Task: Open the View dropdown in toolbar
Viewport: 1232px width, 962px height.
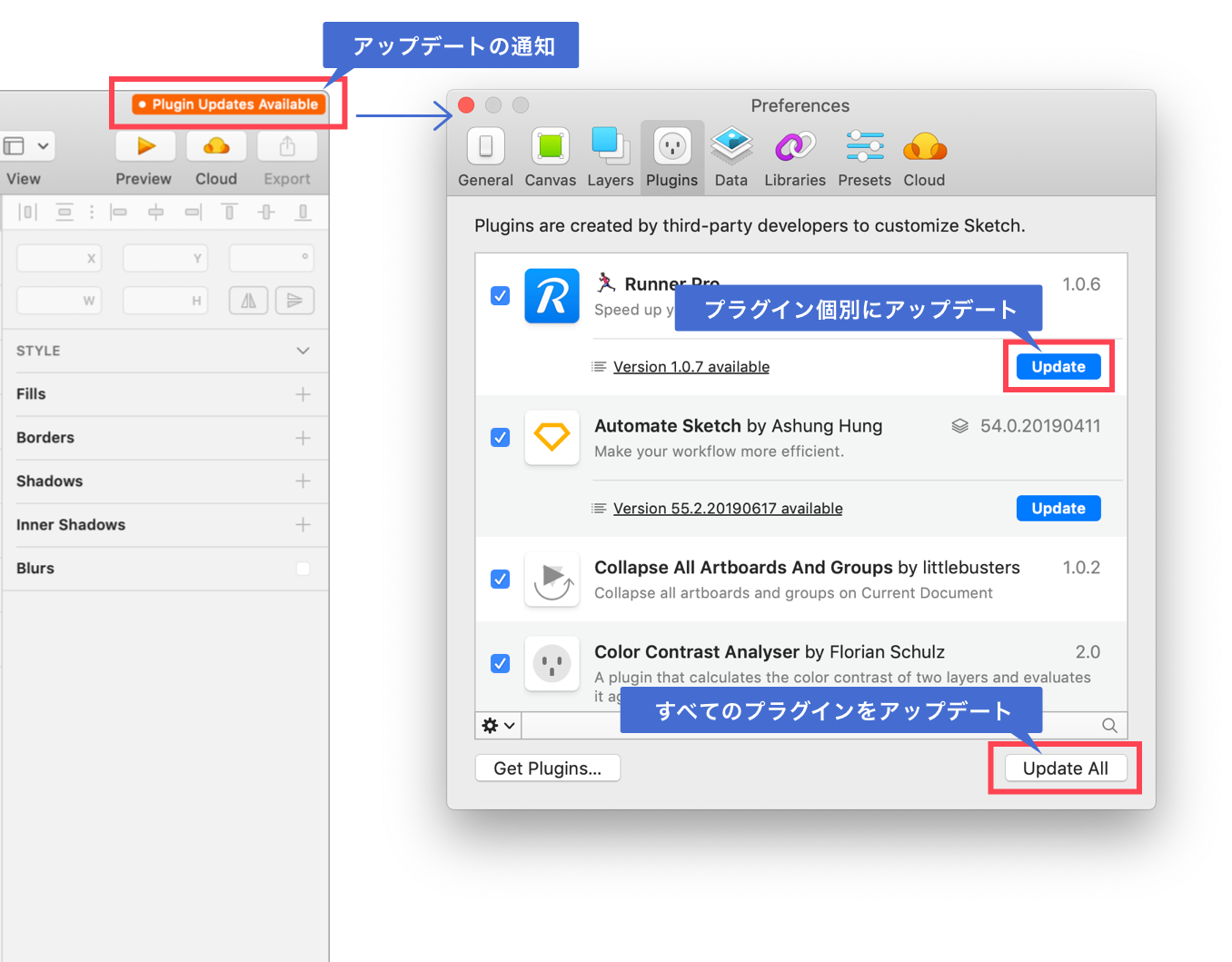Action: click(x=28, y=146)
